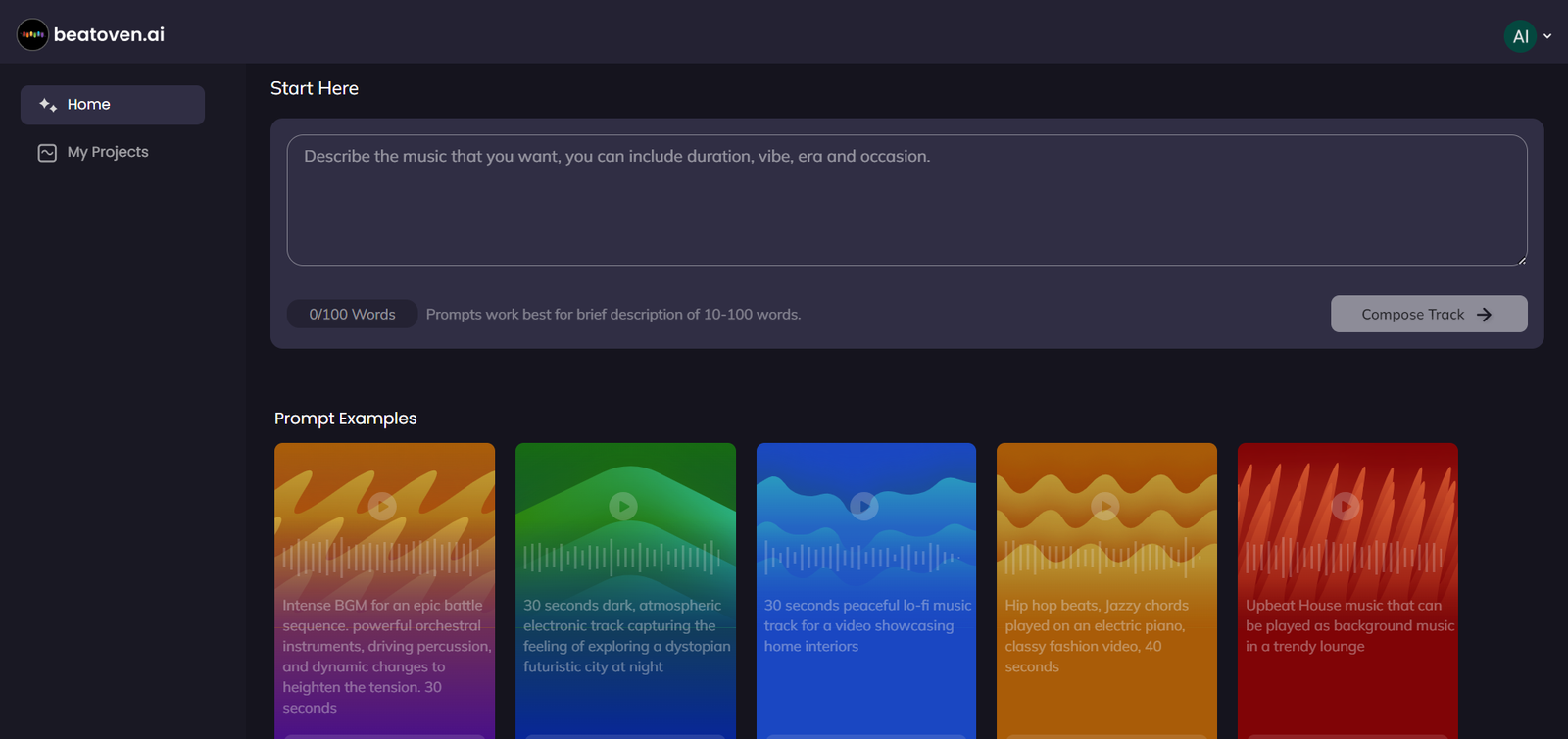Screen dimensions: 1568x739
Task: Click the textarea resize handle corner
Action: point(1521,260)
